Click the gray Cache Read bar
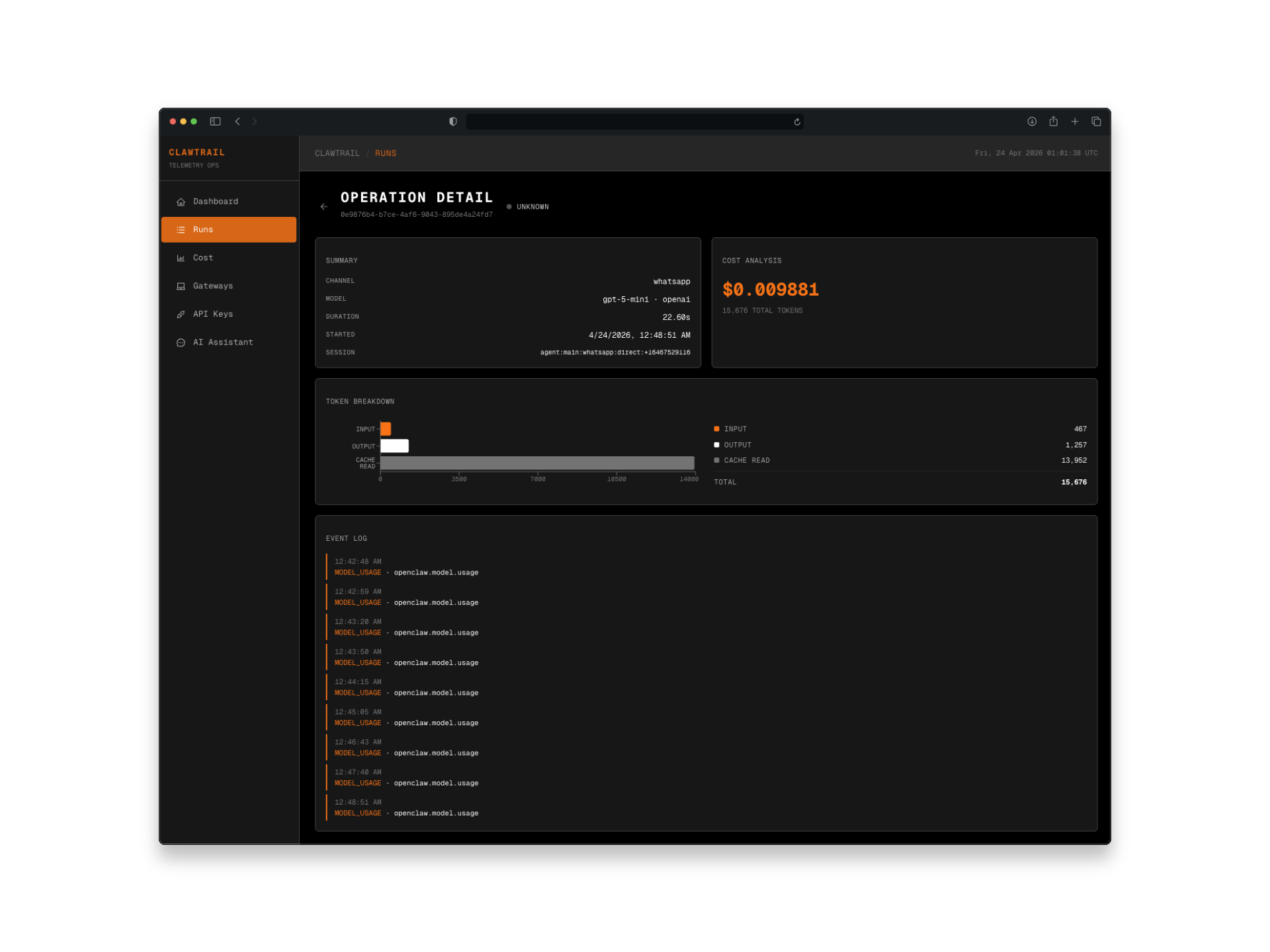This screenshot has width=1270, height=952. [537, 463]
